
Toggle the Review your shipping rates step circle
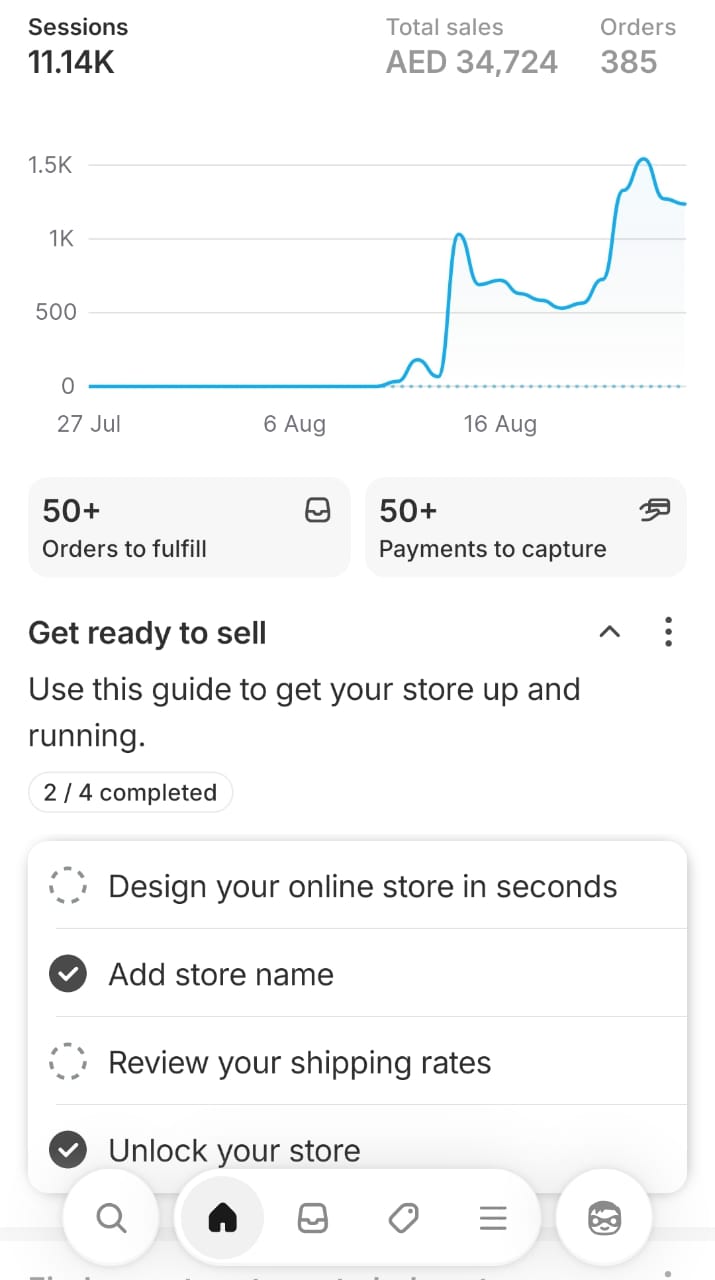click(x=68, y=1062)
